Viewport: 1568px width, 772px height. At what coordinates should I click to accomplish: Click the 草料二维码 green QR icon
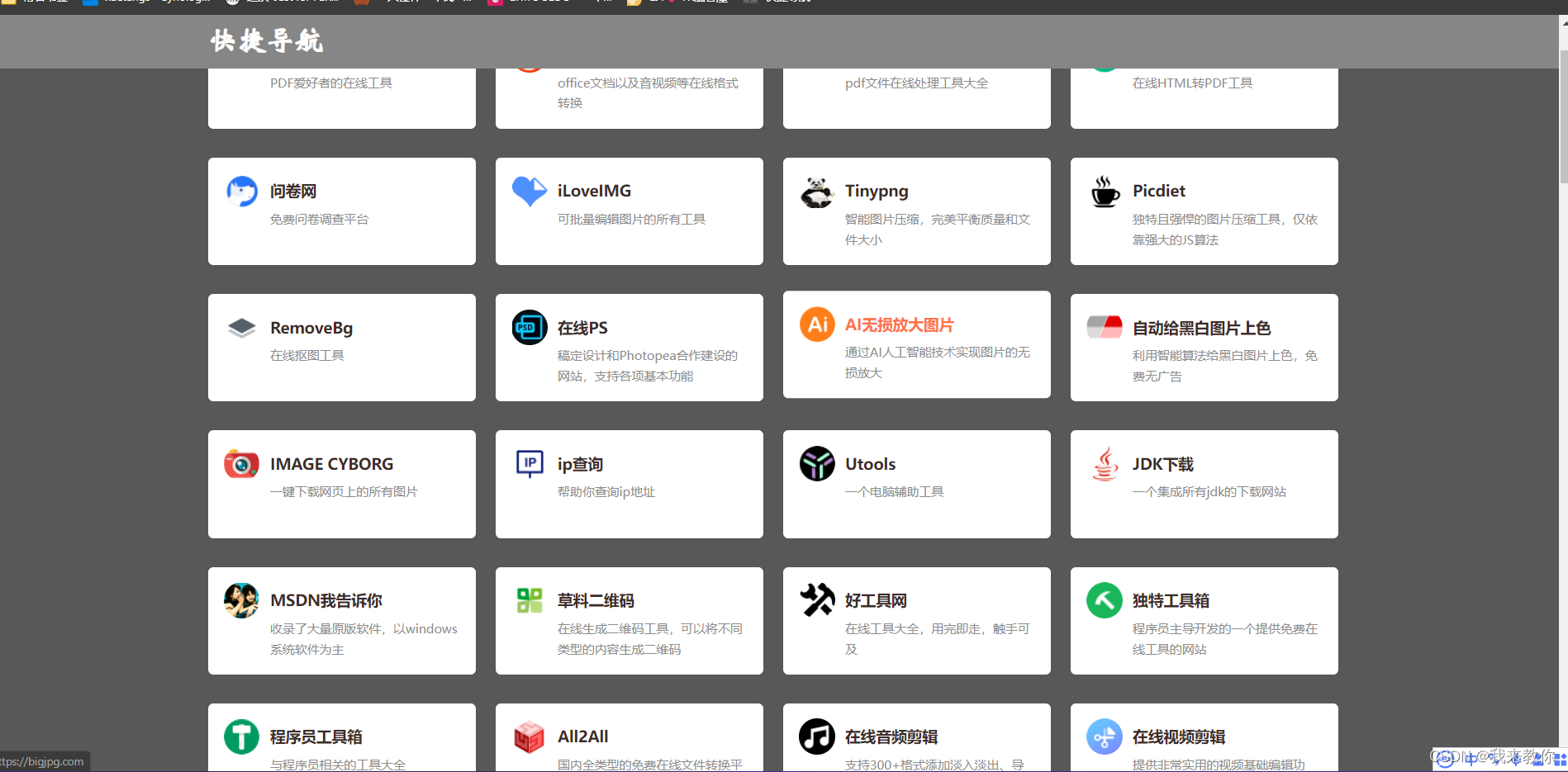click(530, 600)
